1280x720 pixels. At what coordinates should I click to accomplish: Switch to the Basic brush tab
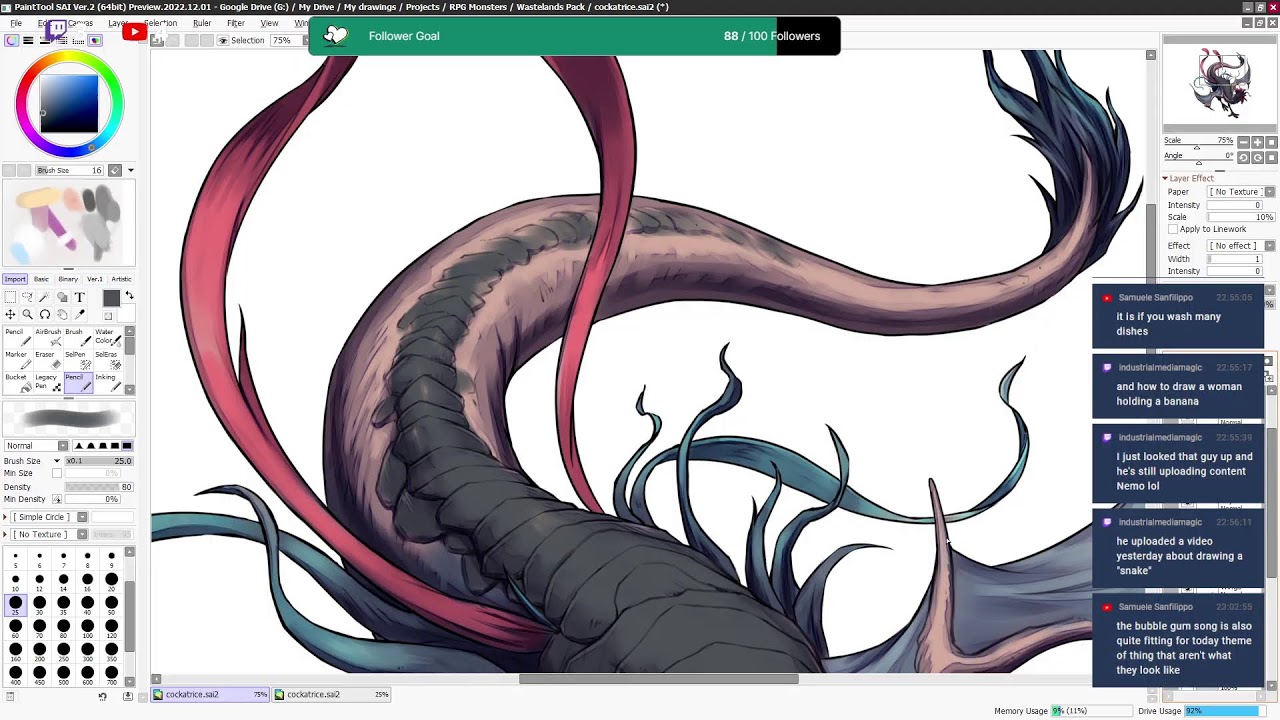click(41, 279)
